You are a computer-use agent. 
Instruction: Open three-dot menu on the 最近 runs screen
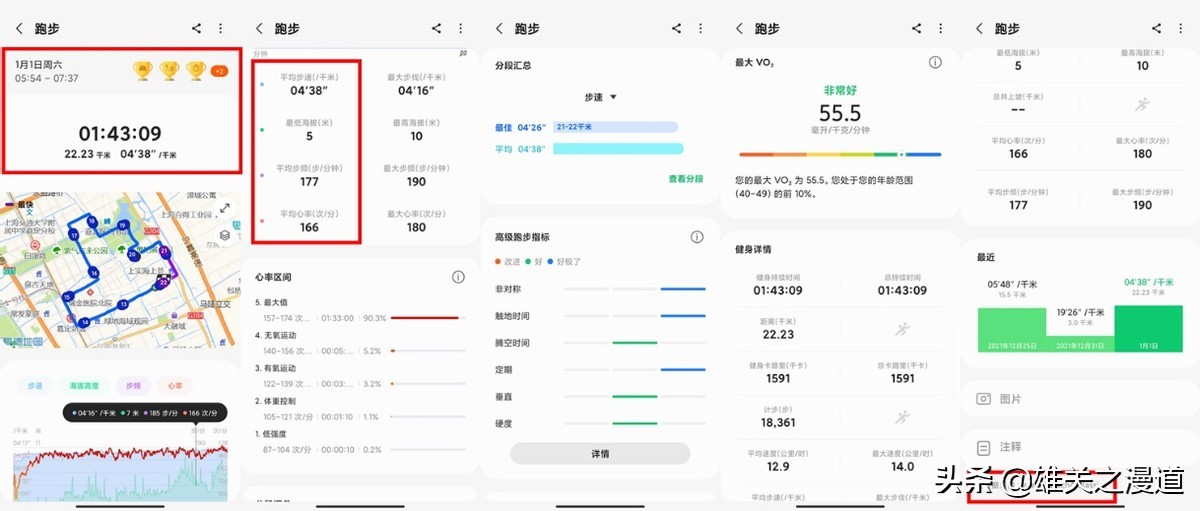coord(1180,29)
